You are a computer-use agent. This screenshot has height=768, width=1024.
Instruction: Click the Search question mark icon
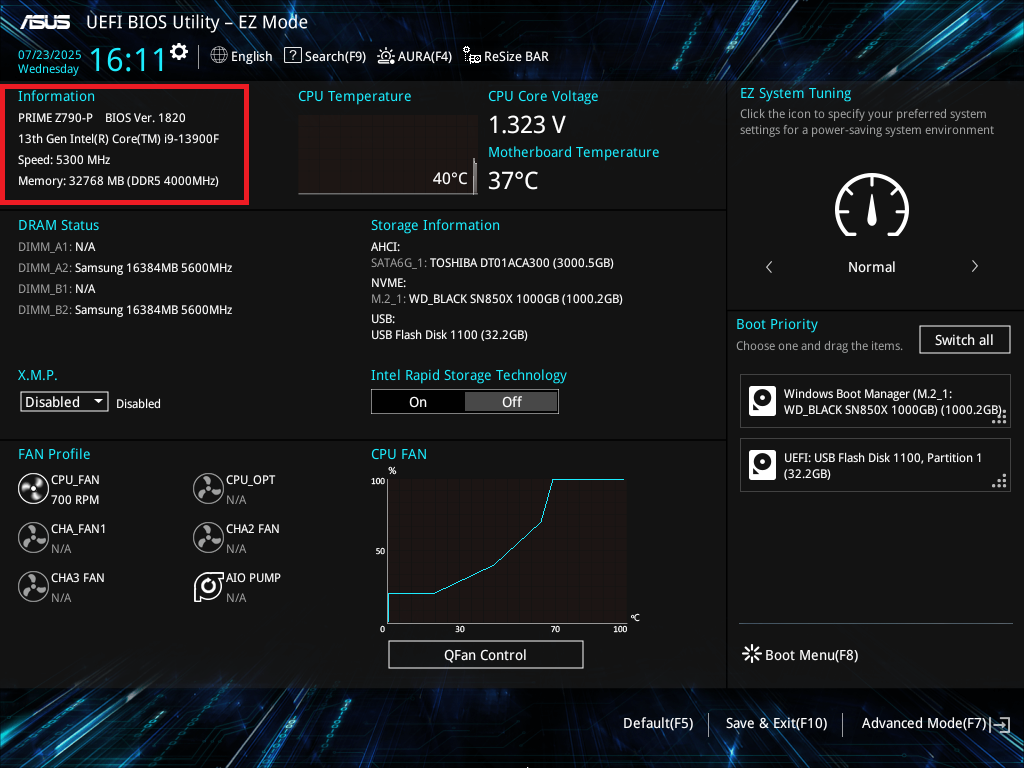pos(293,56)
